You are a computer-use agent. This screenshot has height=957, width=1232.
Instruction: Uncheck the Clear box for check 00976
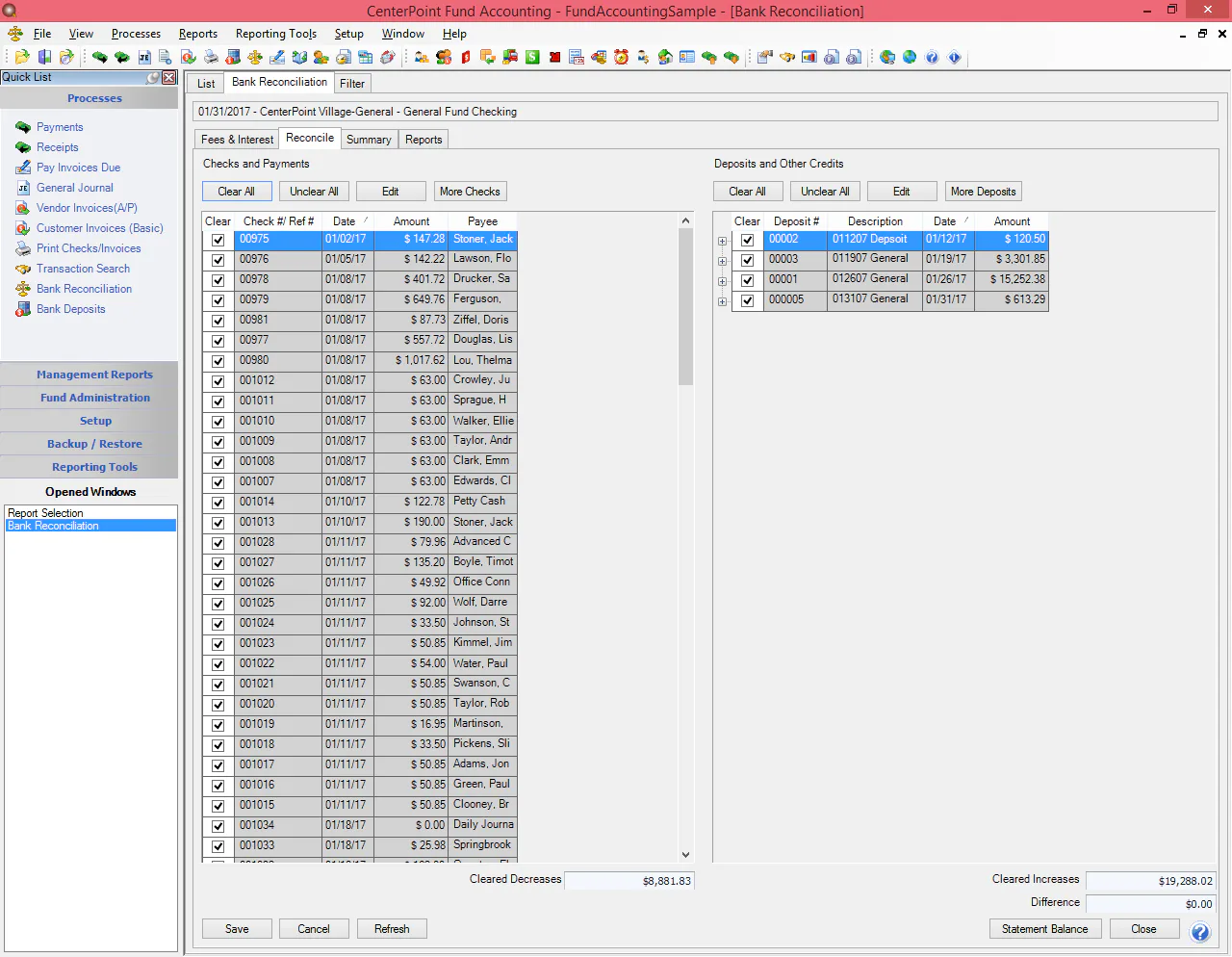pos(218,260)
